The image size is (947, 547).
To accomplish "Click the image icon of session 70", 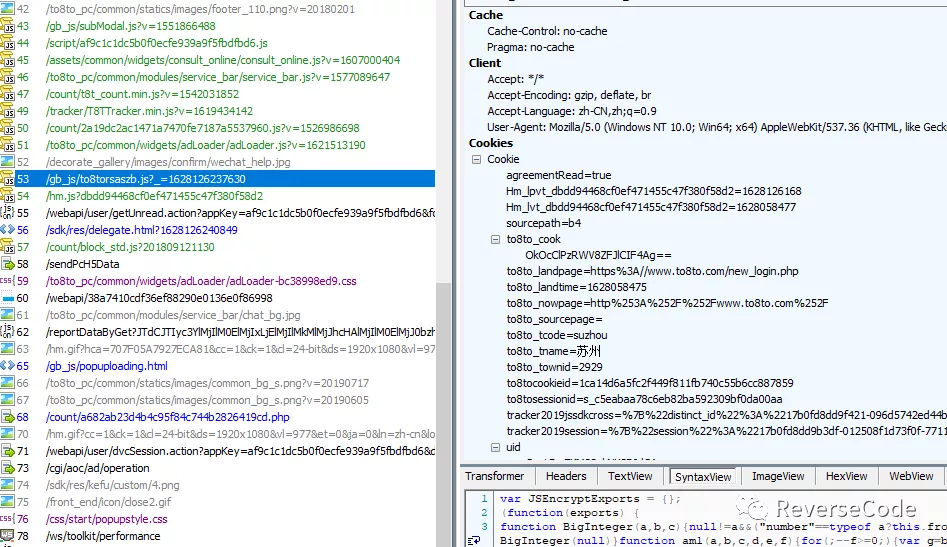I will coord(7,433).
